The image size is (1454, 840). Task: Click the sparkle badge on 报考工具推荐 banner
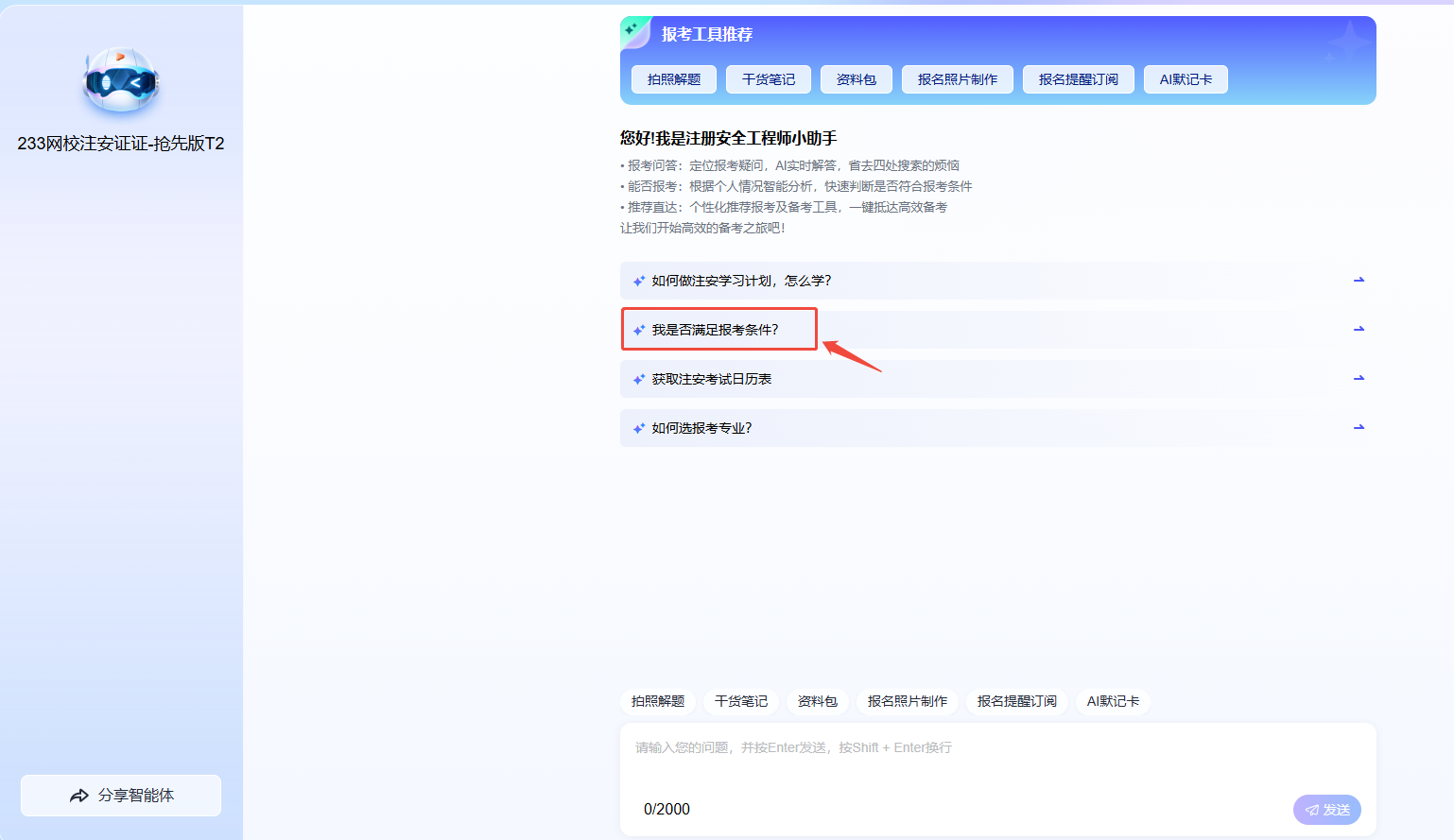pos(633,31)
